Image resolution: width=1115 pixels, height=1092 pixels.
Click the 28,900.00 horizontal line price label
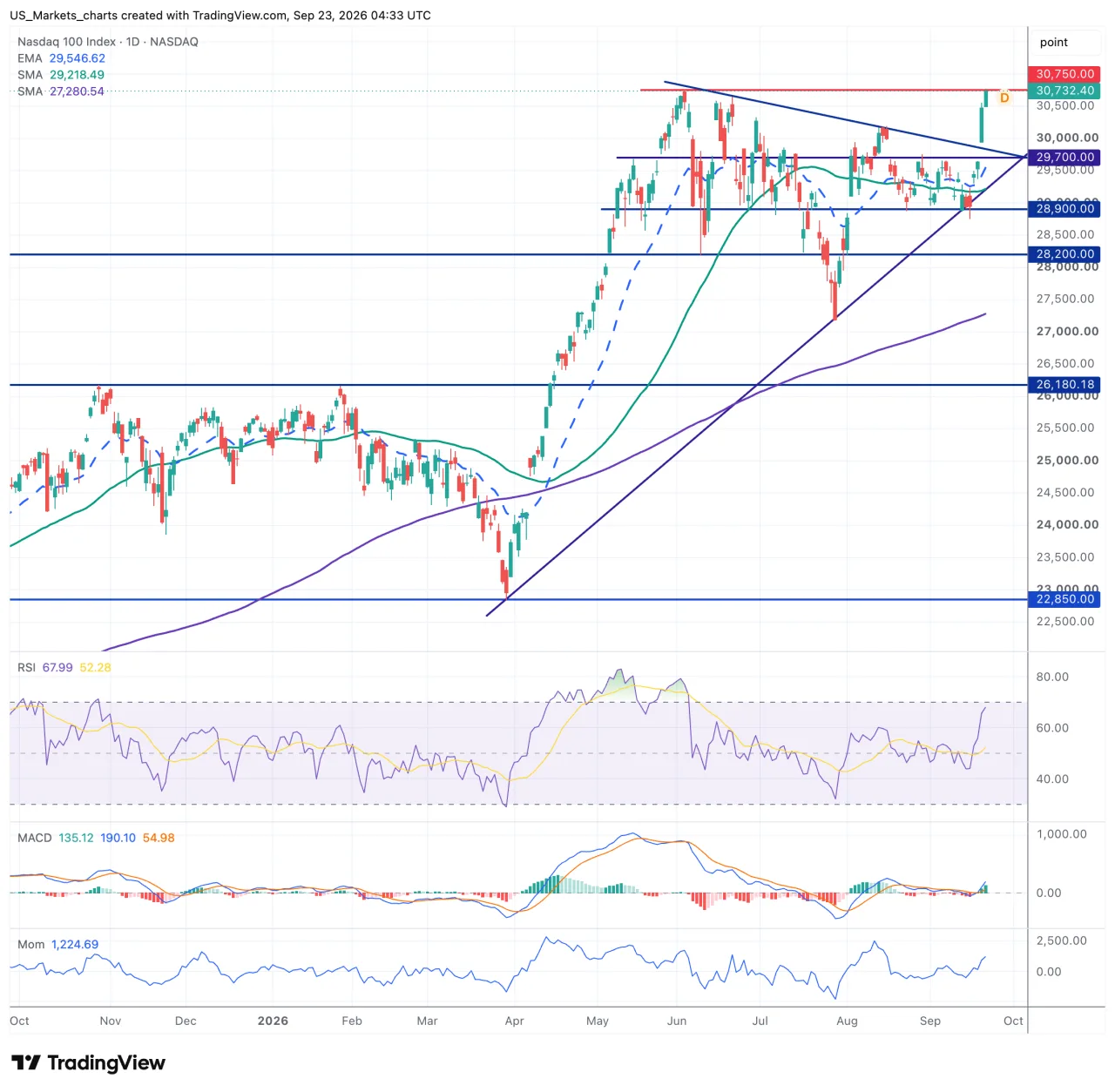[1064, 209]
